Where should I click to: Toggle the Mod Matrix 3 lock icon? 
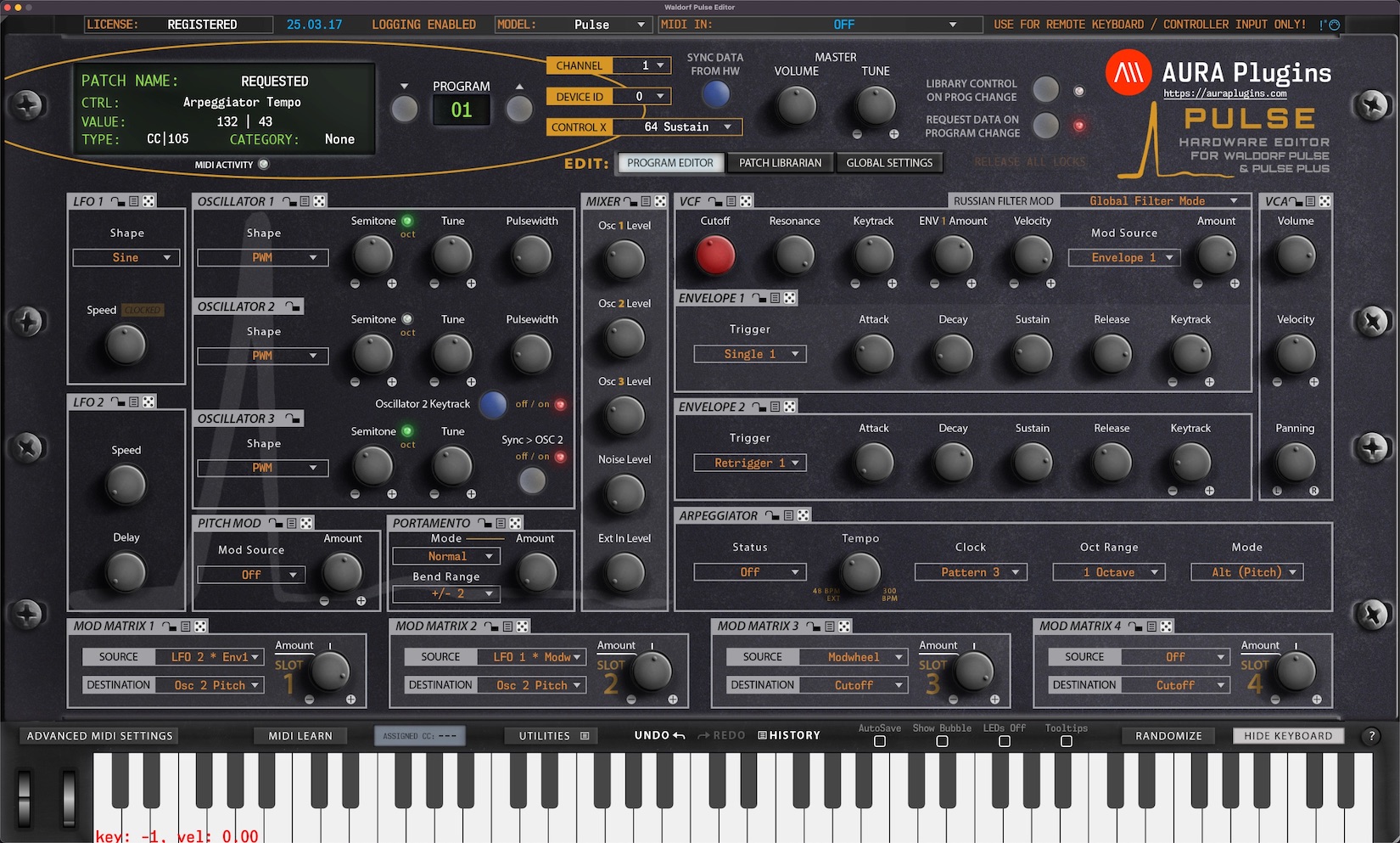pyautogui.click(x=813, y=626)
